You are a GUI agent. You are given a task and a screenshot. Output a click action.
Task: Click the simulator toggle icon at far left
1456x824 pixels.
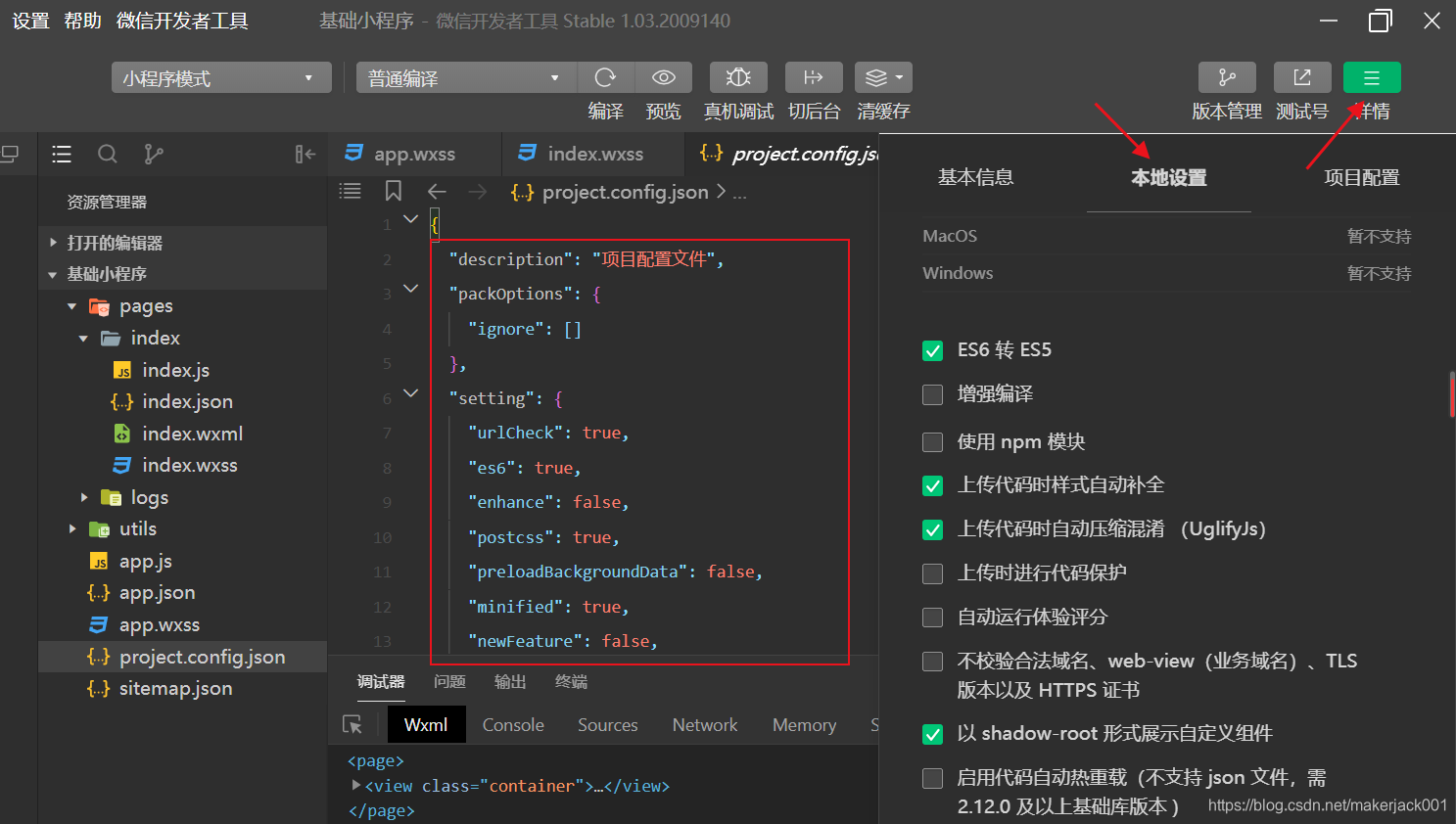(x=10, y=154)
